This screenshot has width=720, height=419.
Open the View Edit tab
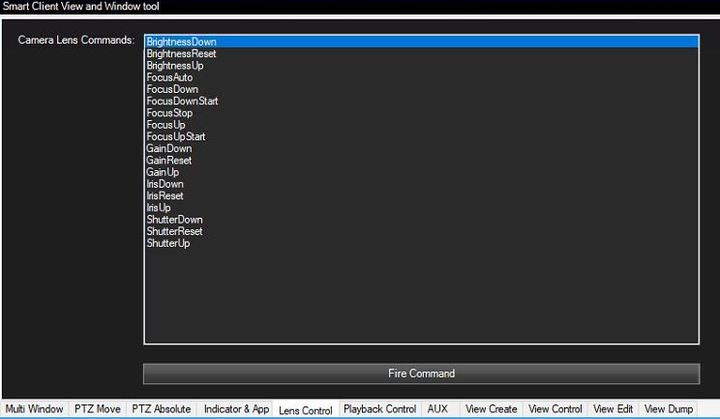coord(613,409)
